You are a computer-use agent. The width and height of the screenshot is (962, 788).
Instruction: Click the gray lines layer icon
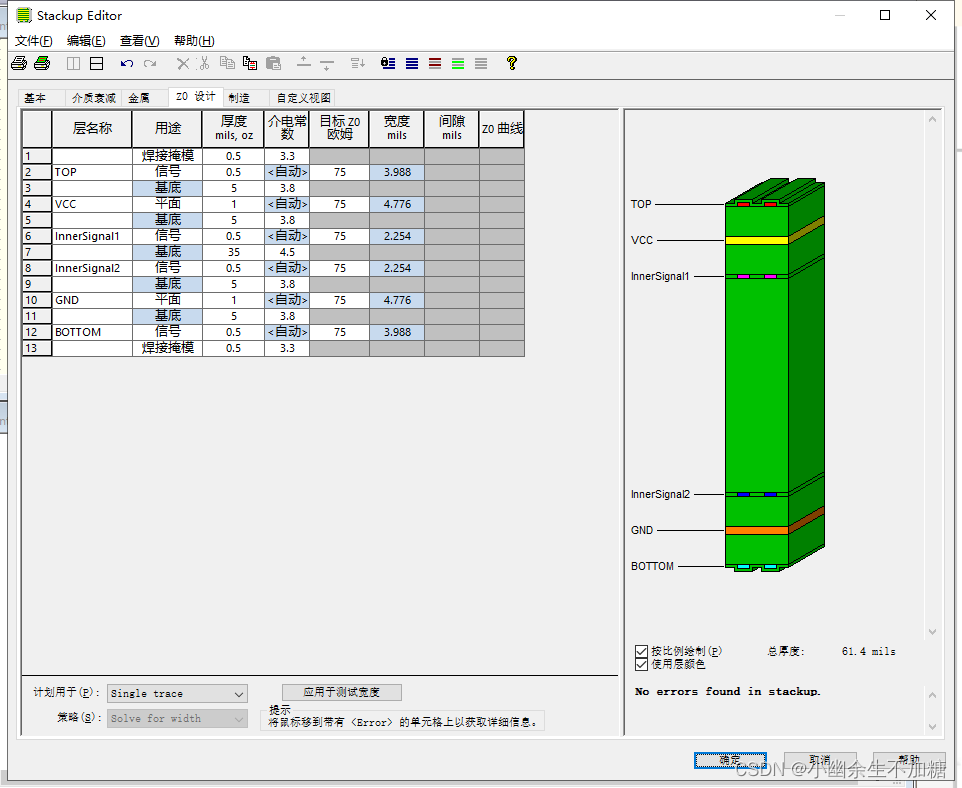[x=481, y=63]
